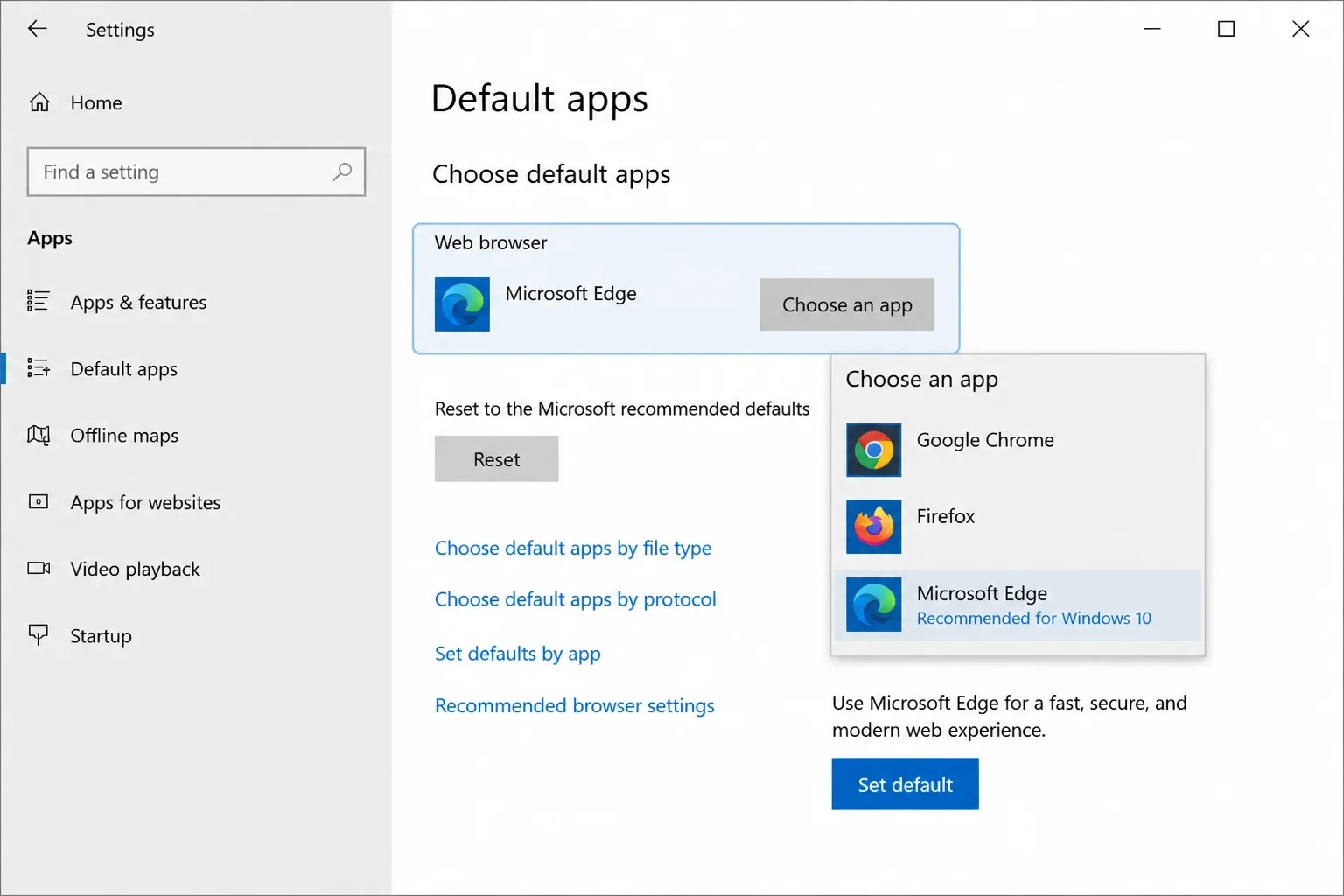
Task: Click Recommended for Windows 10 text
Action: coord(1034,619)
